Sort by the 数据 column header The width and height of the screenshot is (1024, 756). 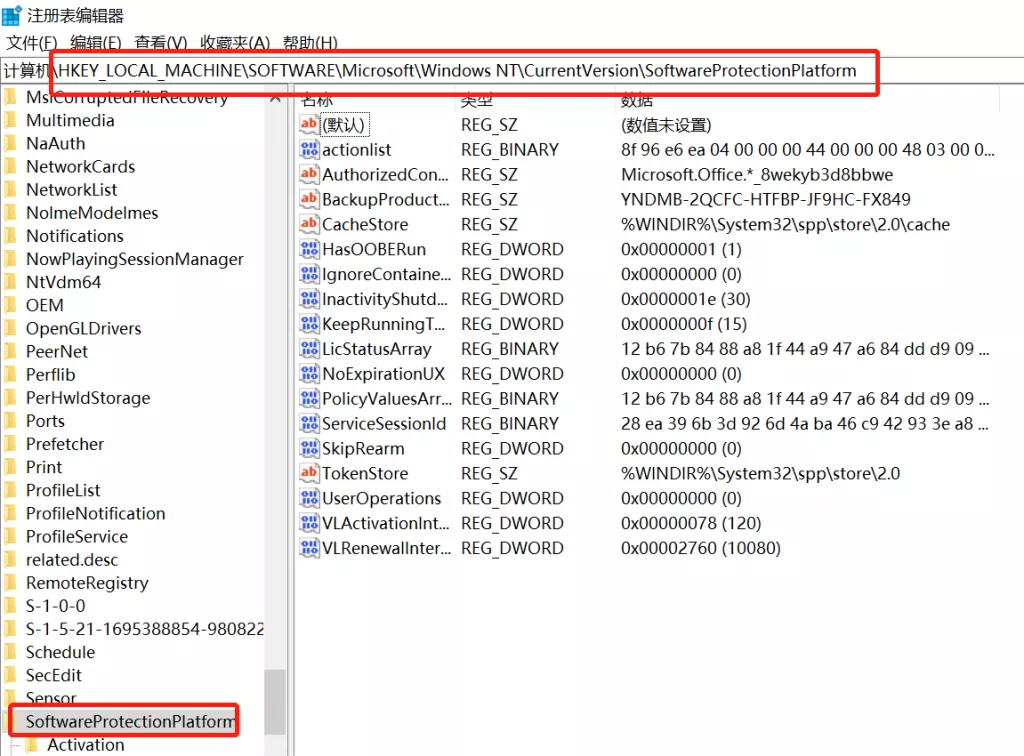[637, 100]
